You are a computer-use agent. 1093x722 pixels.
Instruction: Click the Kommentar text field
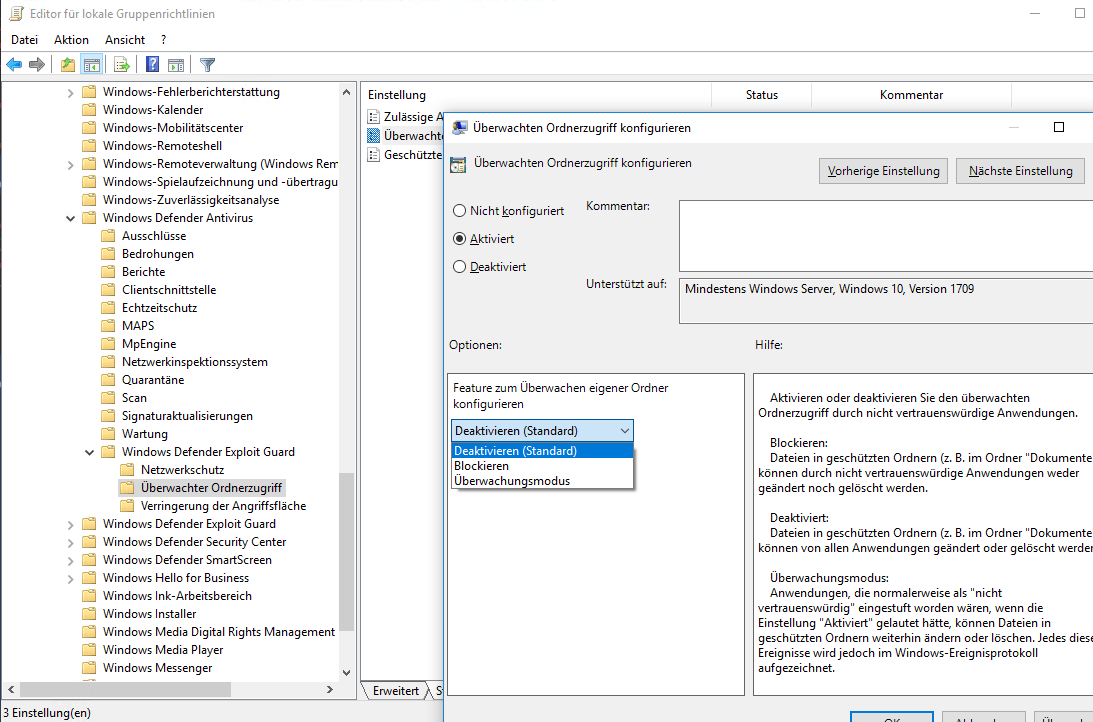[x=886, y=236]
